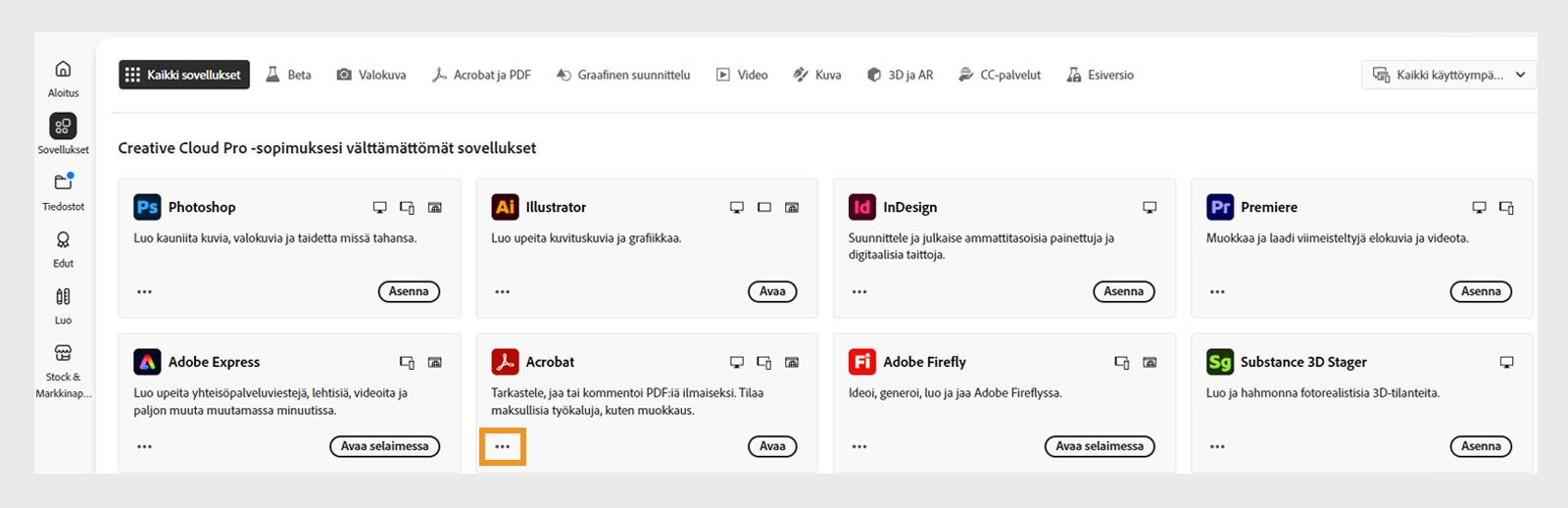1568x508 pixels.
Task: Click InDesign's desktop platform icon
Action: (x=1150, y=208)
